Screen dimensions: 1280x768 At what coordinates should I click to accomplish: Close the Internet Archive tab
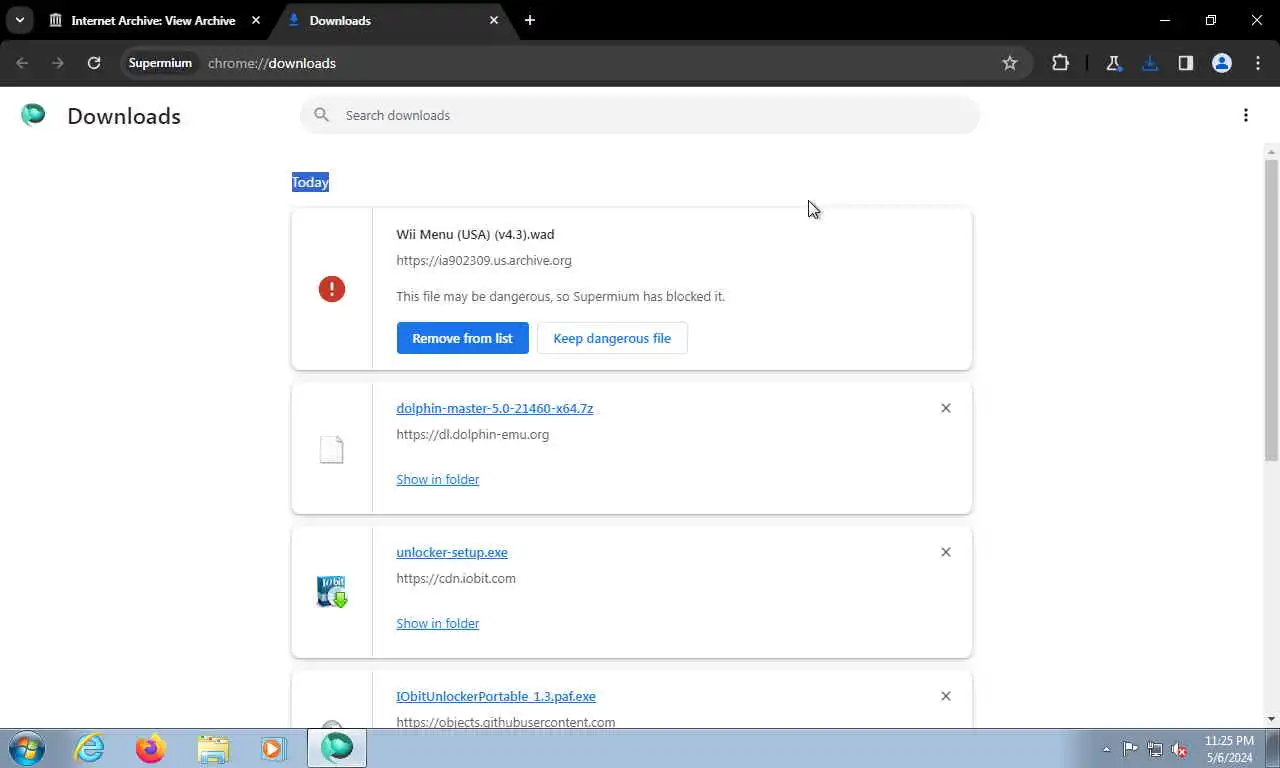point(255,20)
